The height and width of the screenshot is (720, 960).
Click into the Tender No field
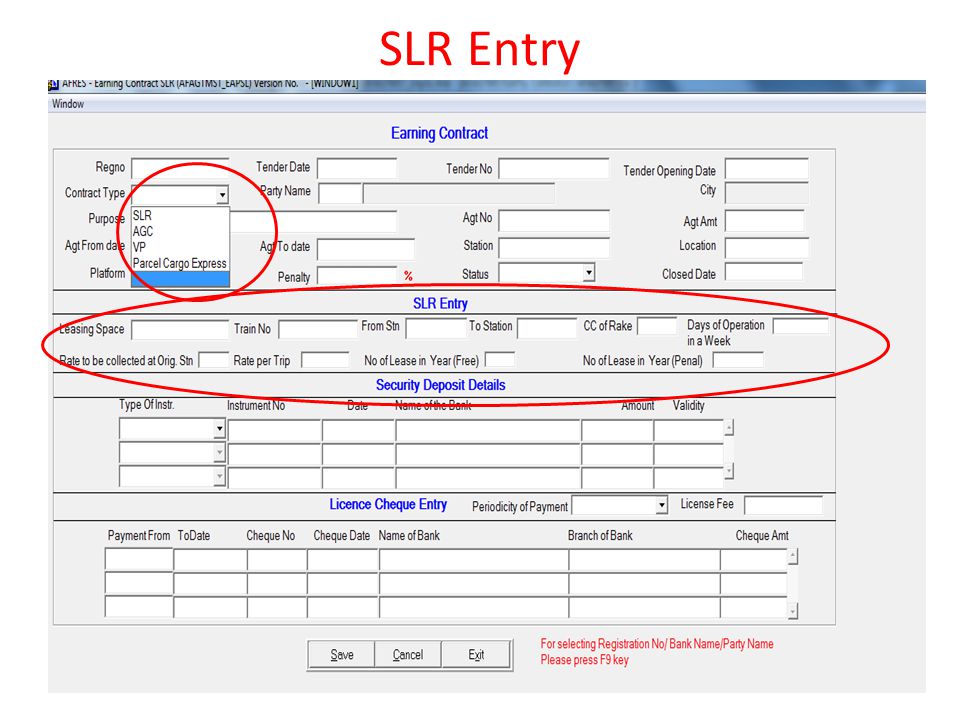[553, 168]
